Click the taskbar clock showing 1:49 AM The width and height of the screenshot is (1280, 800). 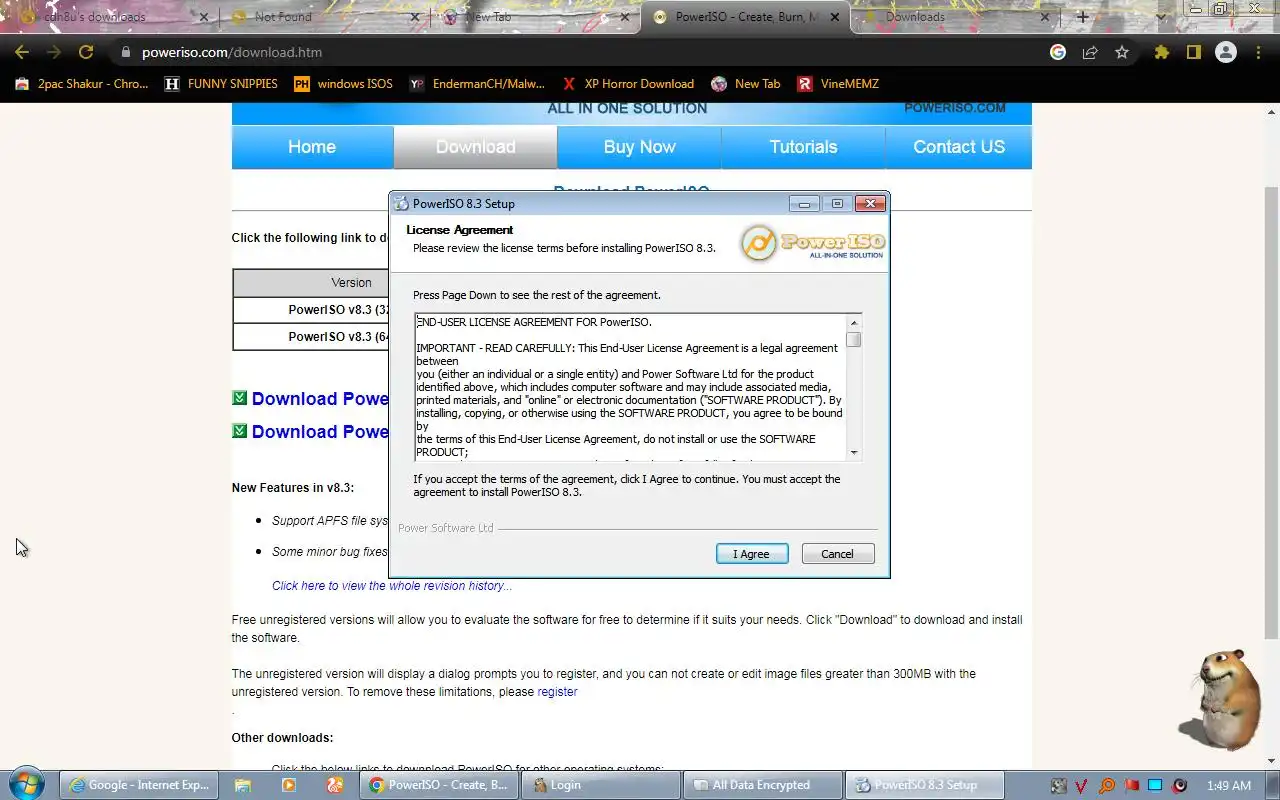pyautogui.click(x=1229, y=786)
